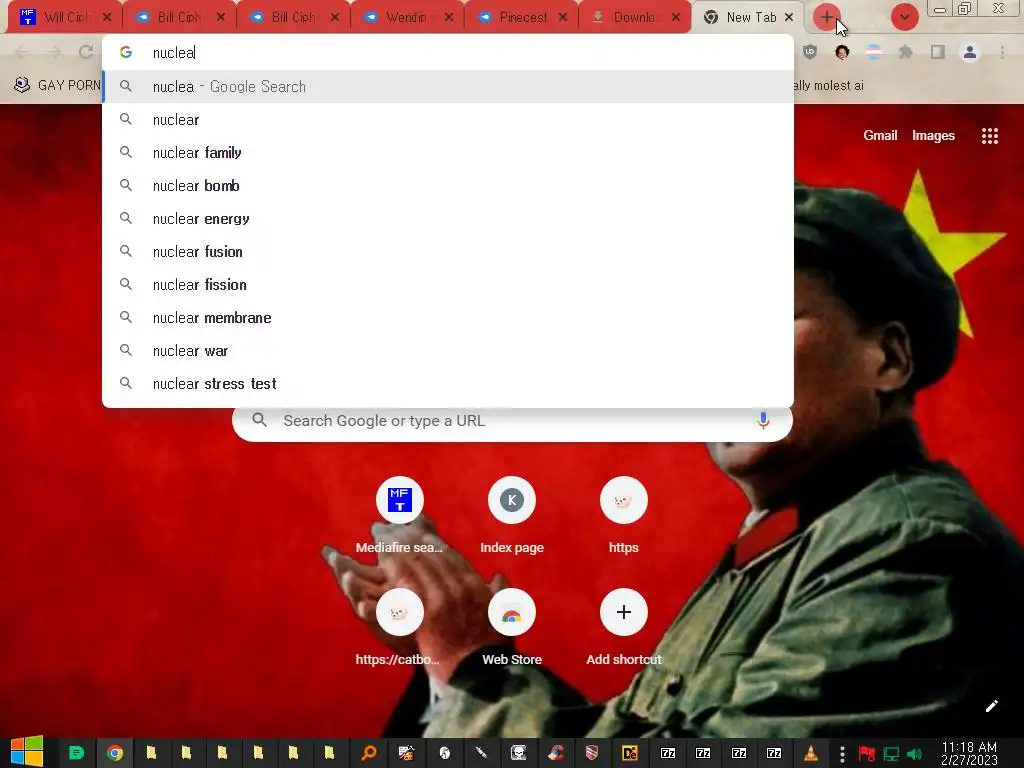Image resolution: width=1024 pixels, height=768 pixels.
Task: Switch to the 'Wendip' tab
Action: pos(405,17)
